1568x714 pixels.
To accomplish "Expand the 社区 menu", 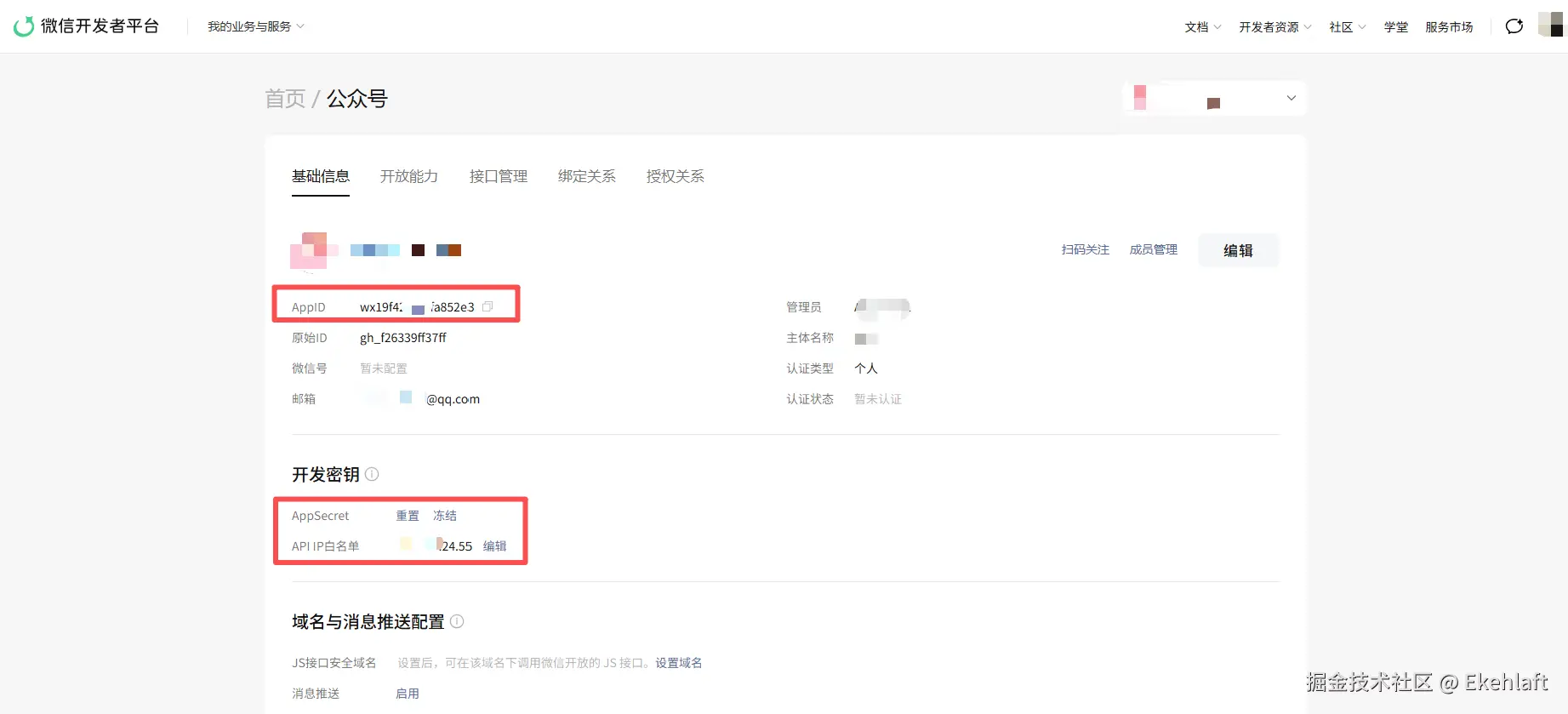I will coord(1348,27).
